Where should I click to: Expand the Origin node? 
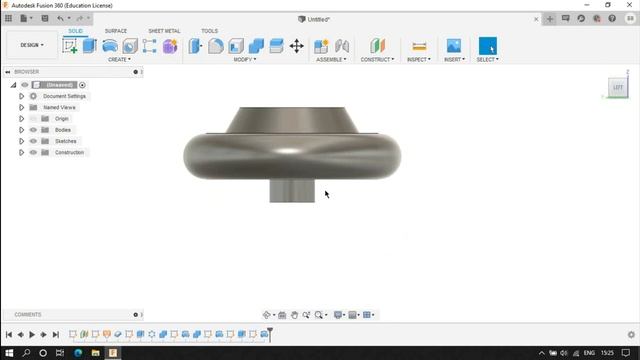coord(22,119)
